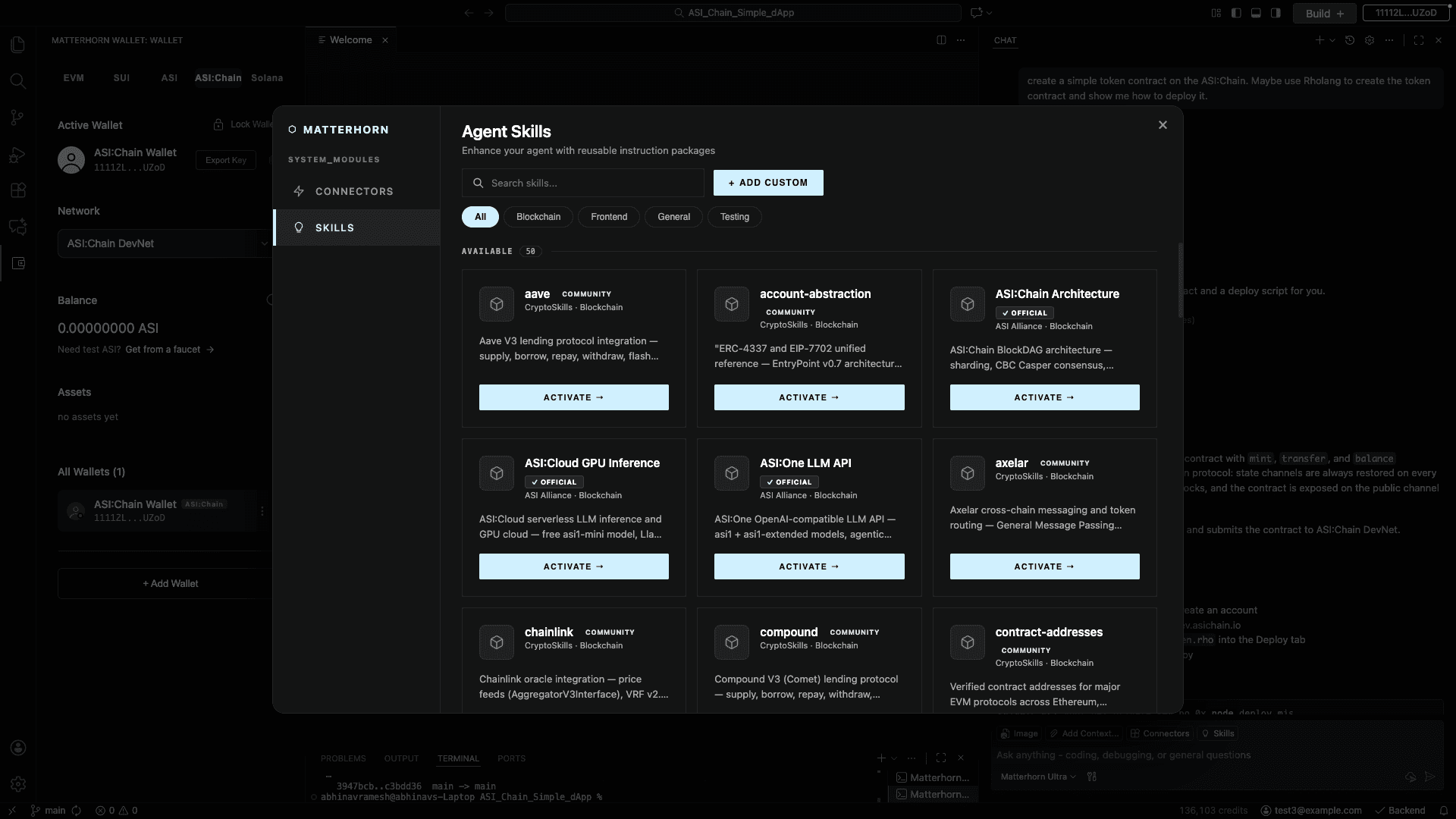The width and height of the screenshot is (1456, 819).
Task: Click the Build button in title bar
Action: click(x=1324, y=14)
